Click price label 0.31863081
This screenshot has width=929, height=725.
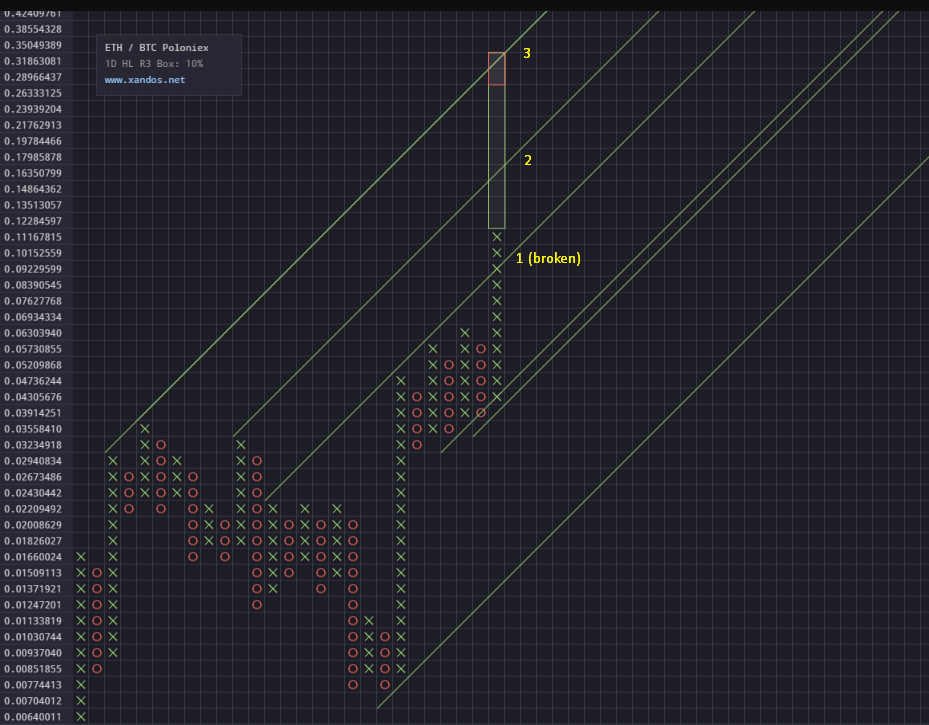pos(33,61)
